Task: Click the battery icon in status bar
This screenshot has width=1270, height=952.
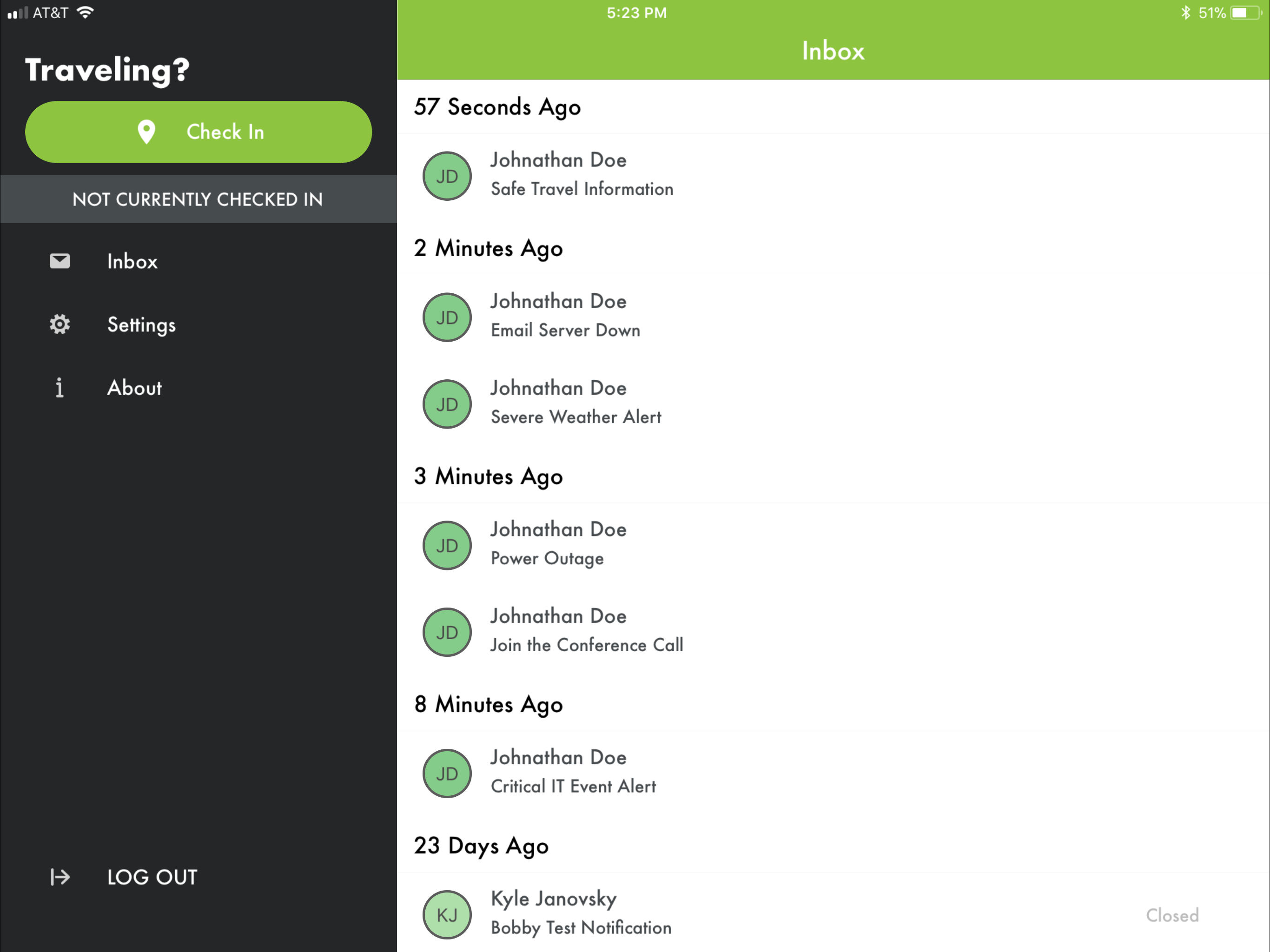Action: pos(1246,13)
